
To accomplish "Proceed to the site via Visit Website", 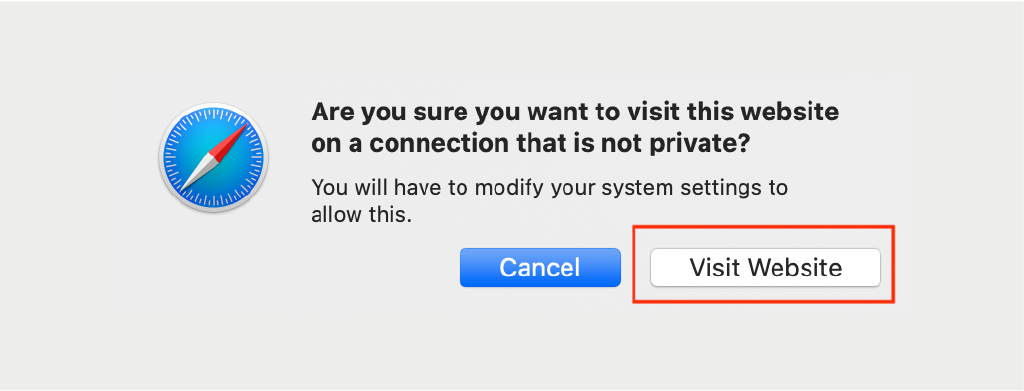I will [765, 267].
